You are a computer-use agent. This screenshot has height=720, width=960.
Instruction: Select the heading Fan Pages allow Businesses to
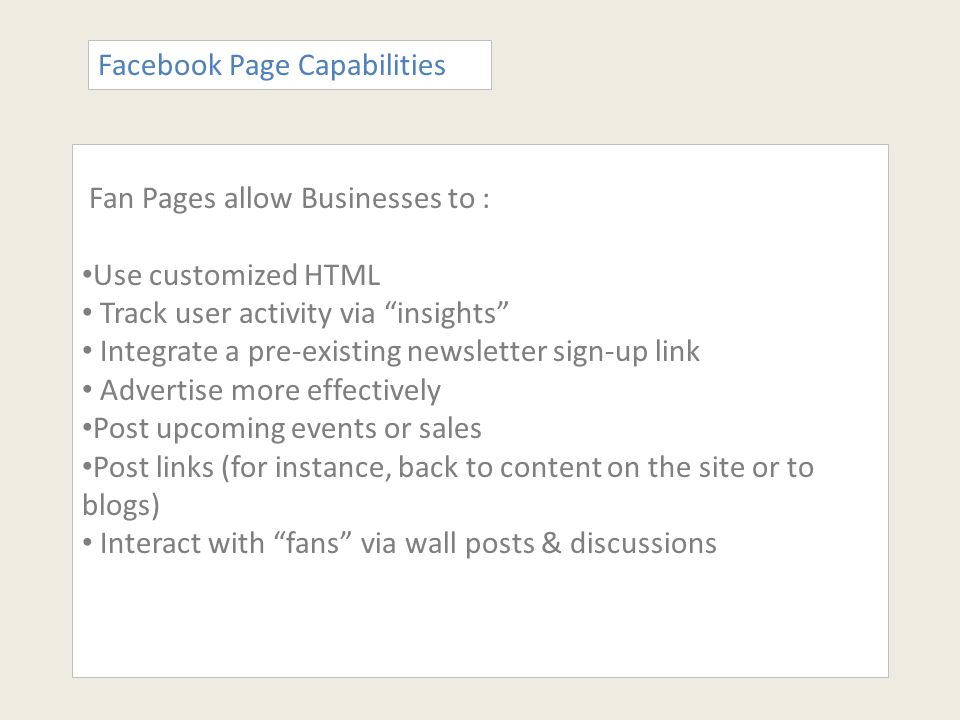click(x=289, y=198)
